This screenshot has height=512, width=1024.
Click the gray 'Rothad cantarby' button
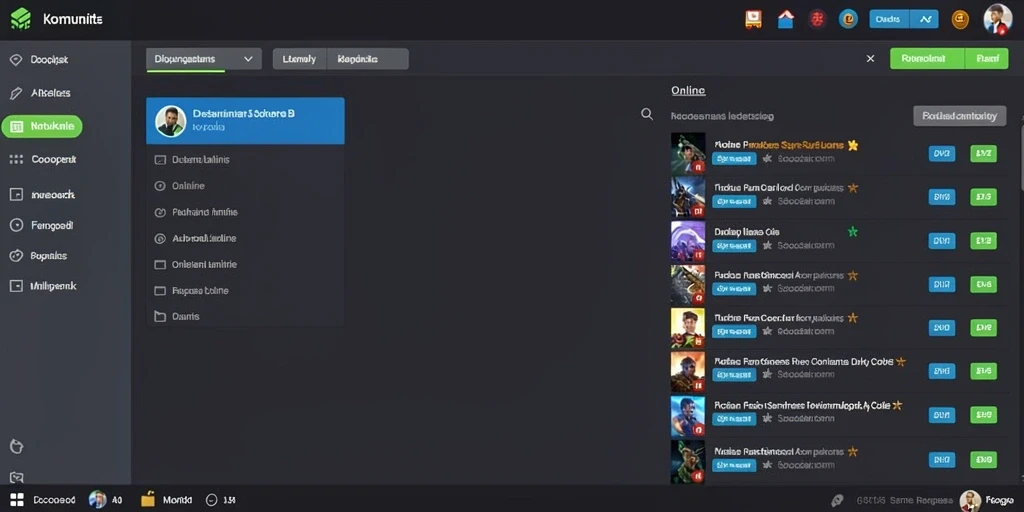pos(959,116)
